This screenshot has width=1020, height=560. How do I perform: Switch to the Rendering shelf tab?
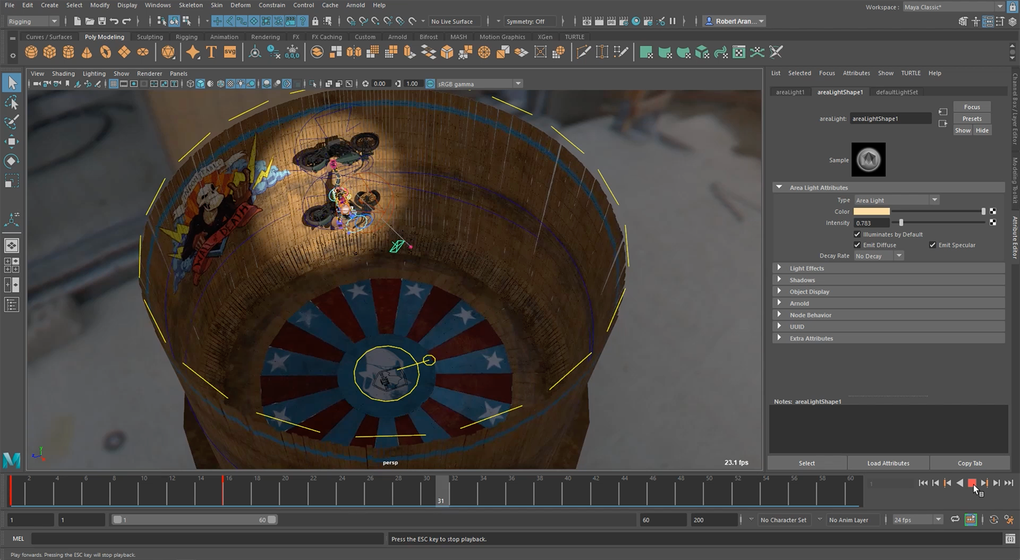pyautogui.click(x=265, y=37)
